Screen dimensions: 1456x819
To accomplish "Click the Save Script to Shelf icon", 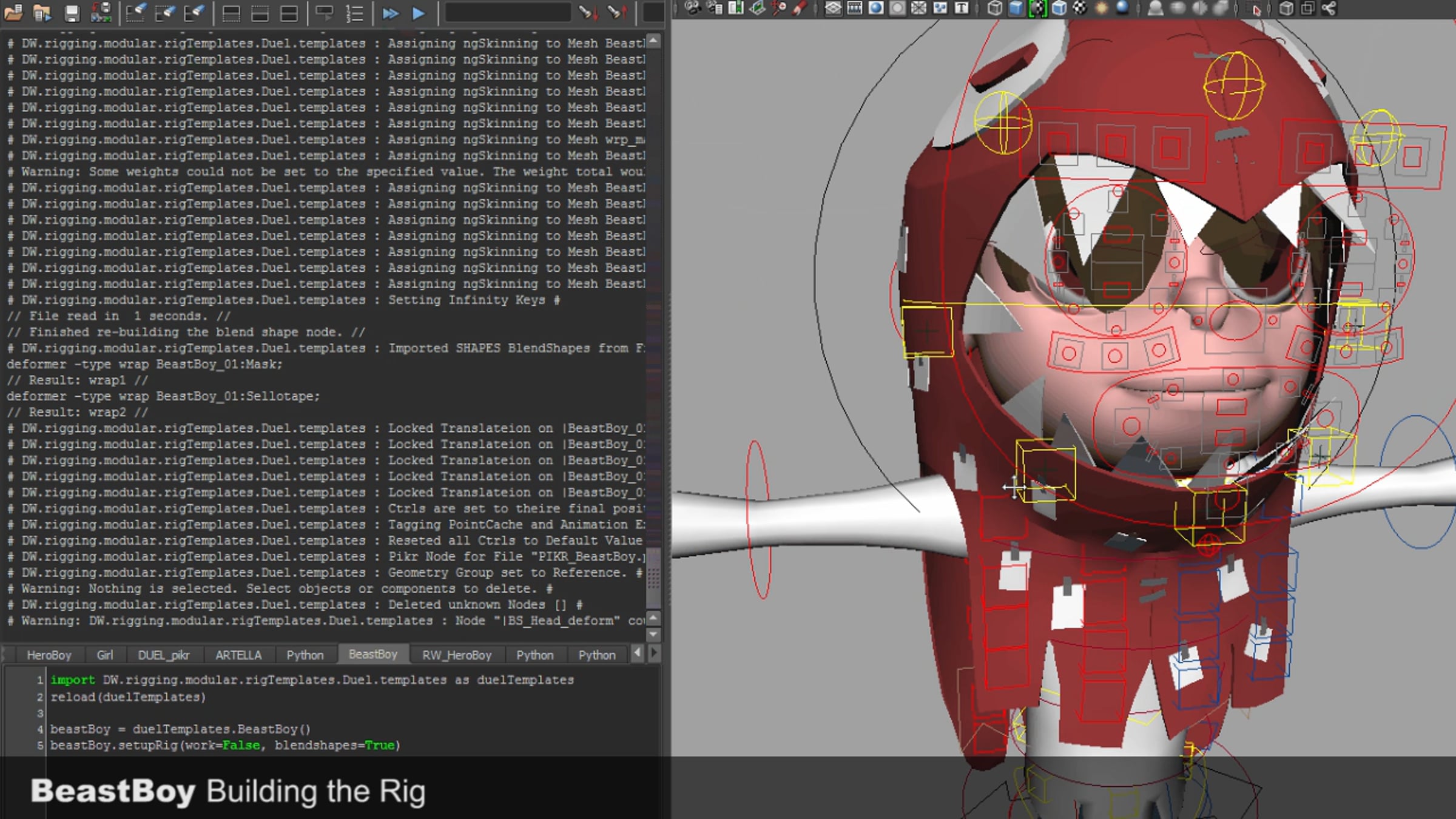I will click(x=101, y=12).
